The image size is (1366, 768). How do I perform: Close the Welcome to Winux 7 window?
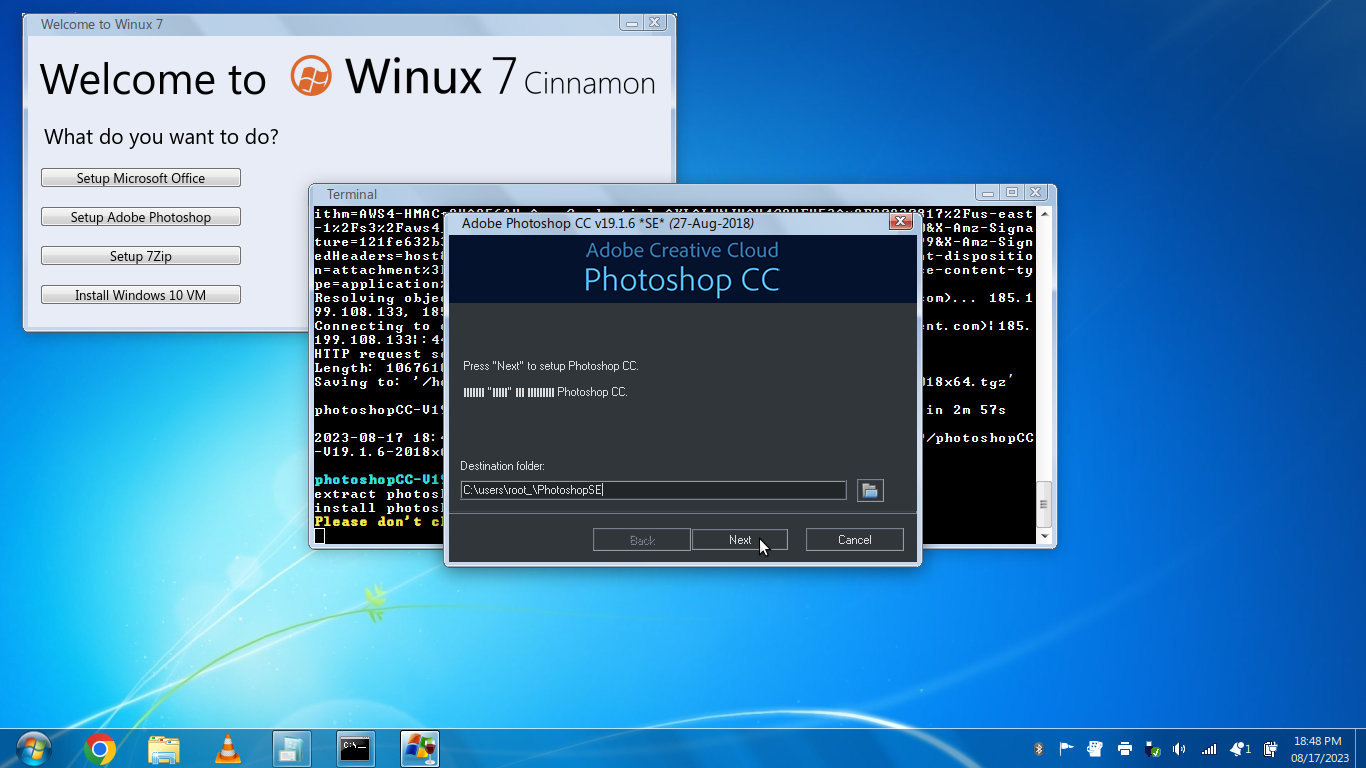point(655,22)
